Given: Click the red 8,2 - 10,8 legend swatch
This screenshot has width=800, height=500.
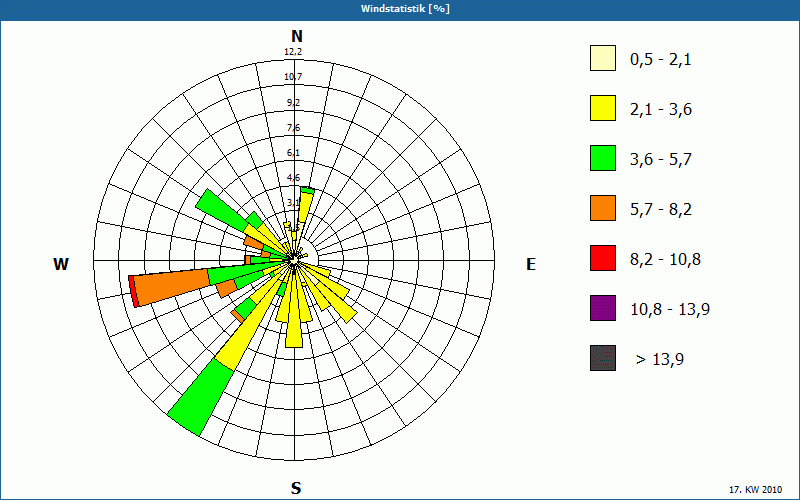Looking at the screenshot, I should [x=603, y=258].
